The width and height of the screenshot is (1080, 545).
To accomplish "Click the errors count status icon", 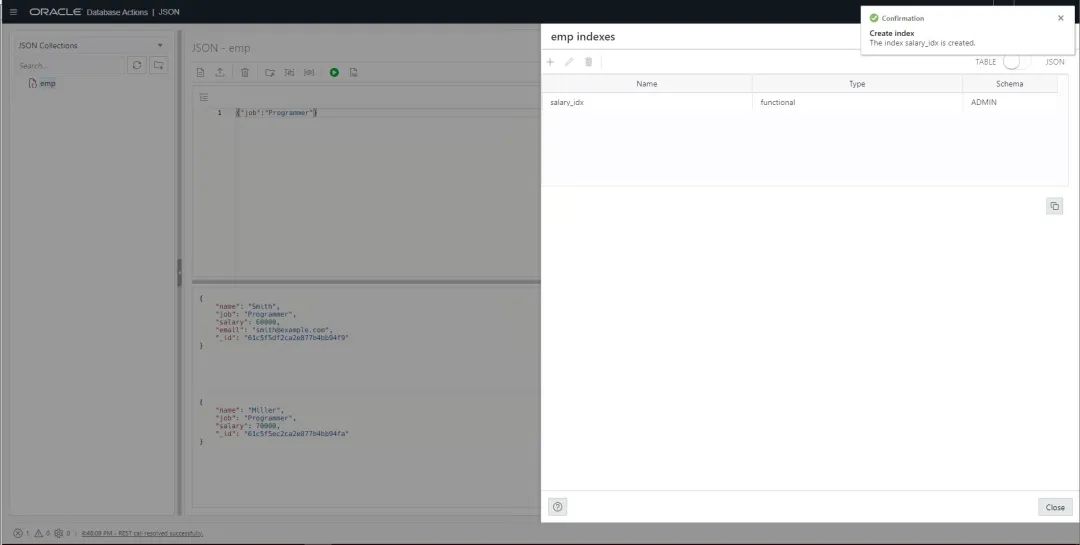I will tap(18, 533).
